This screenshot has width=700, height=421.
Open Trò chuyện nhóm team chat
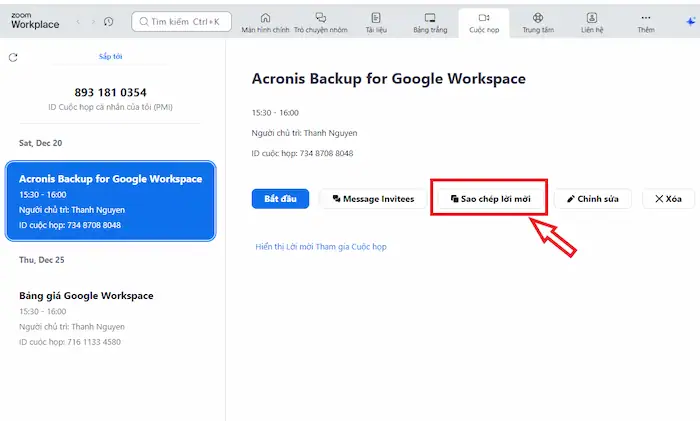click(x=320, y=22)
